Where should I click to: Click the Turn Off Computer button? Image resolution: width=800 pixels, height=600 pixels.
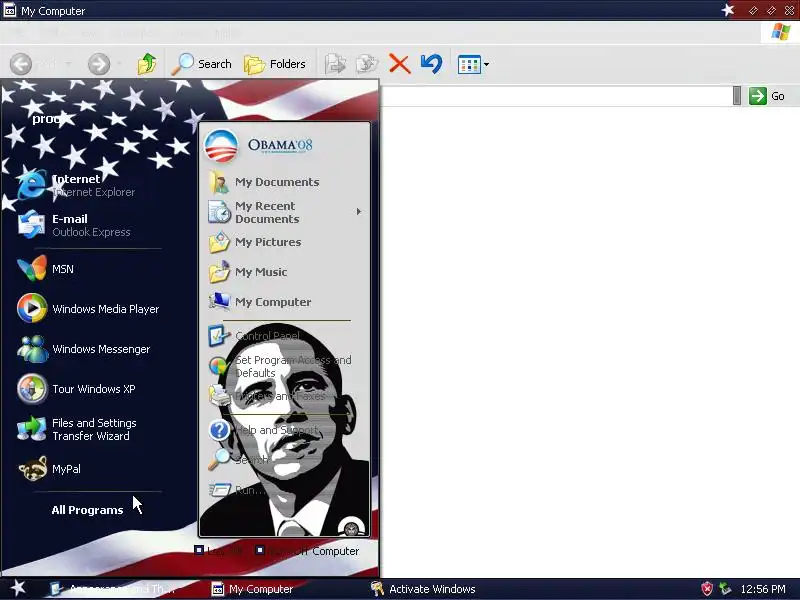[307, 551]
